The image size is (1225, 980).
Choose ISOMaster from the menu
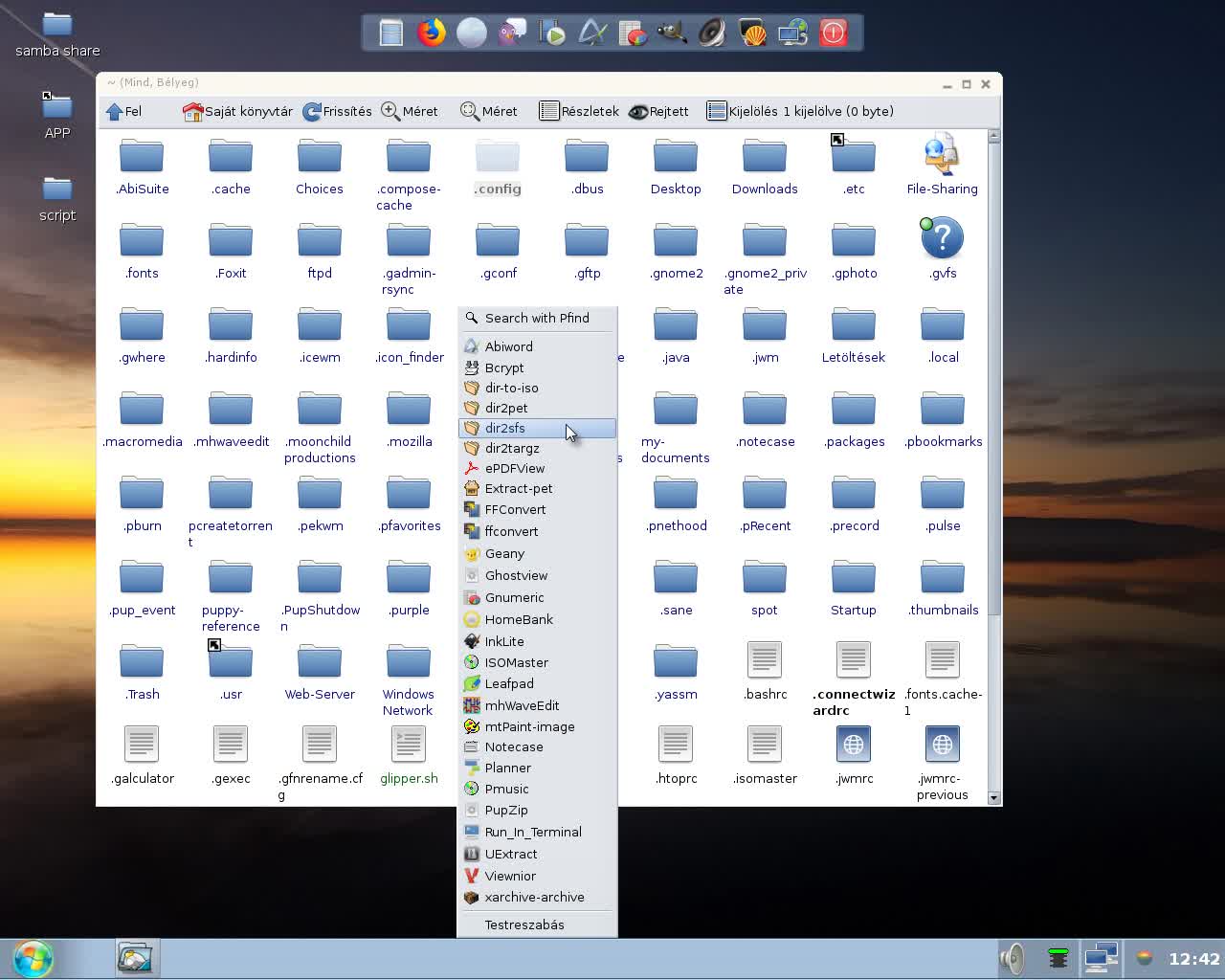coord(537,662)
